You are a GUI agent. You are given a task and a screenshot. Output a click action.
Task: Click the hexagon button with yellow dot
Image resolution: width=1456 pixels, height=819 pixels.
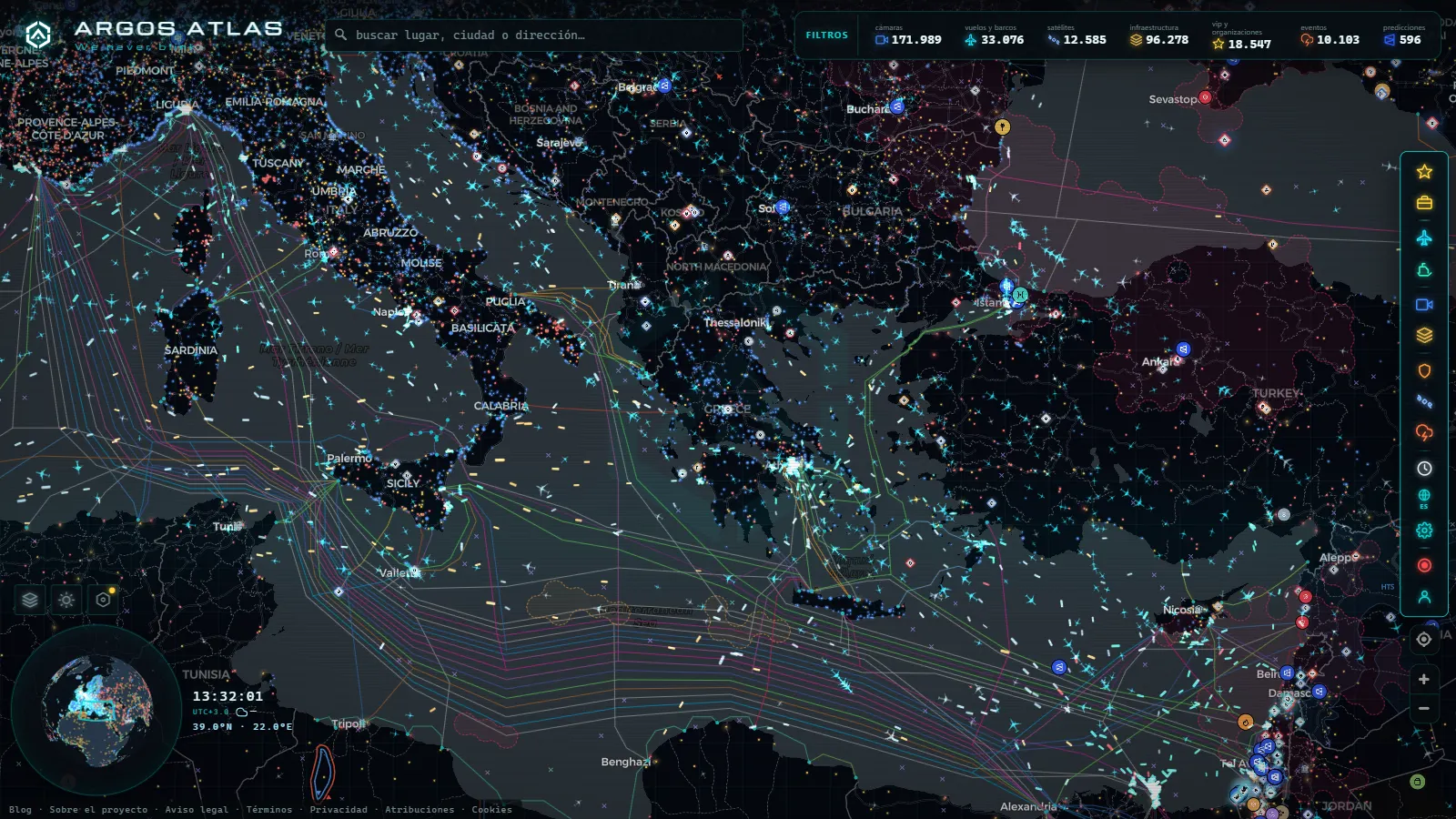[103, 600]
